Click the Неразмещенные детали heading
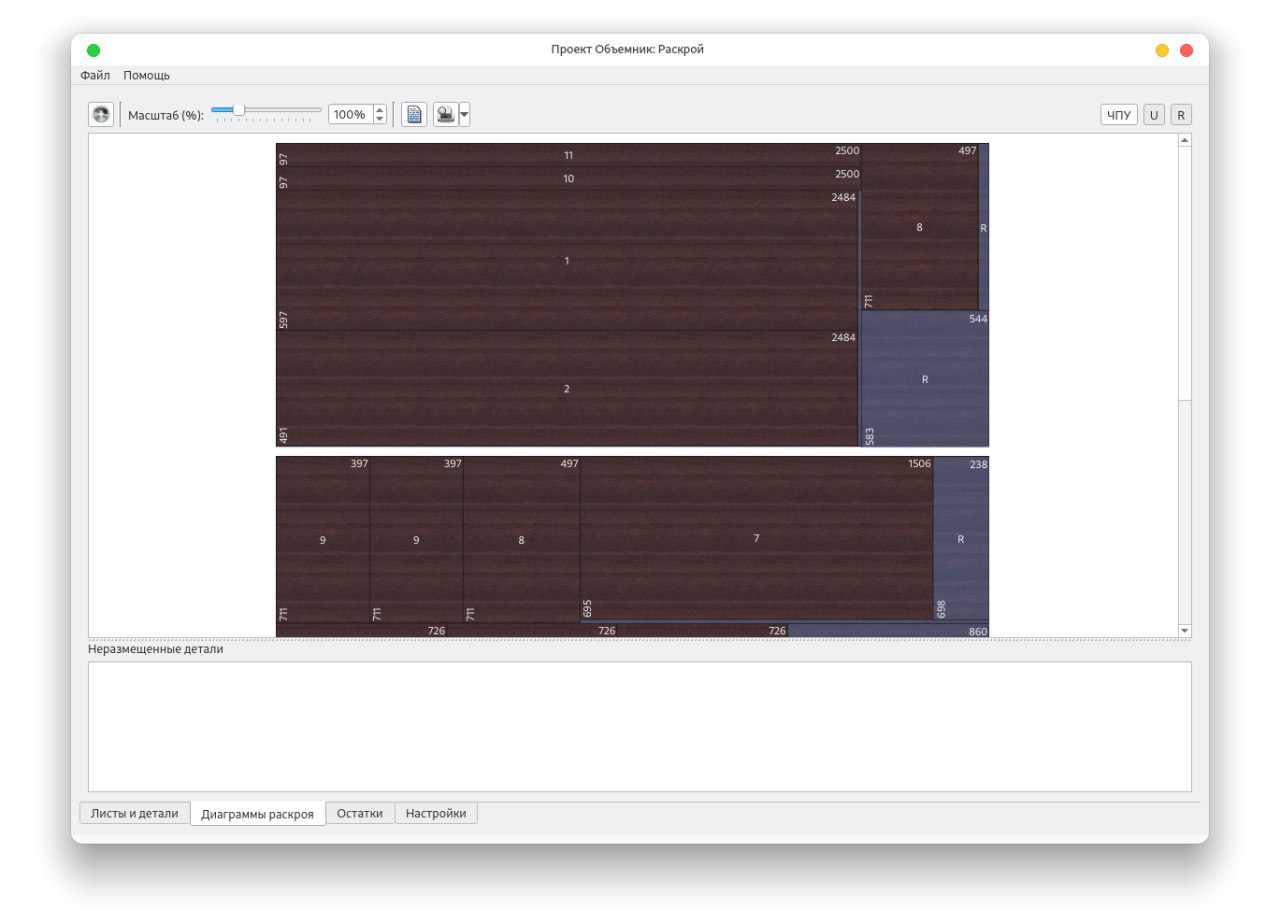Screen dimensions: 1280x924 tap(156, 649)
